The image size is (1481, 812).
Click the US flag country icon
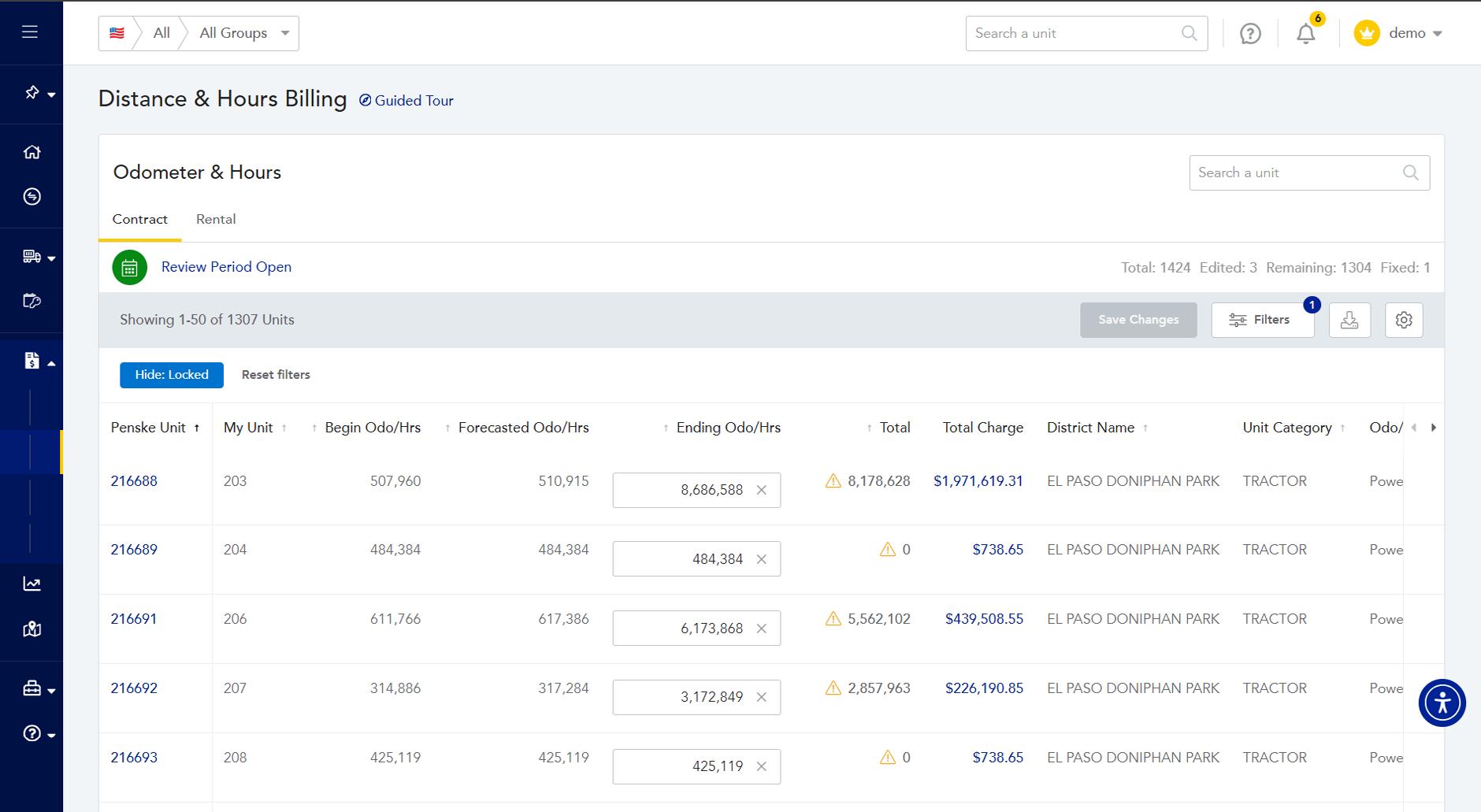[x=117, y=33]
